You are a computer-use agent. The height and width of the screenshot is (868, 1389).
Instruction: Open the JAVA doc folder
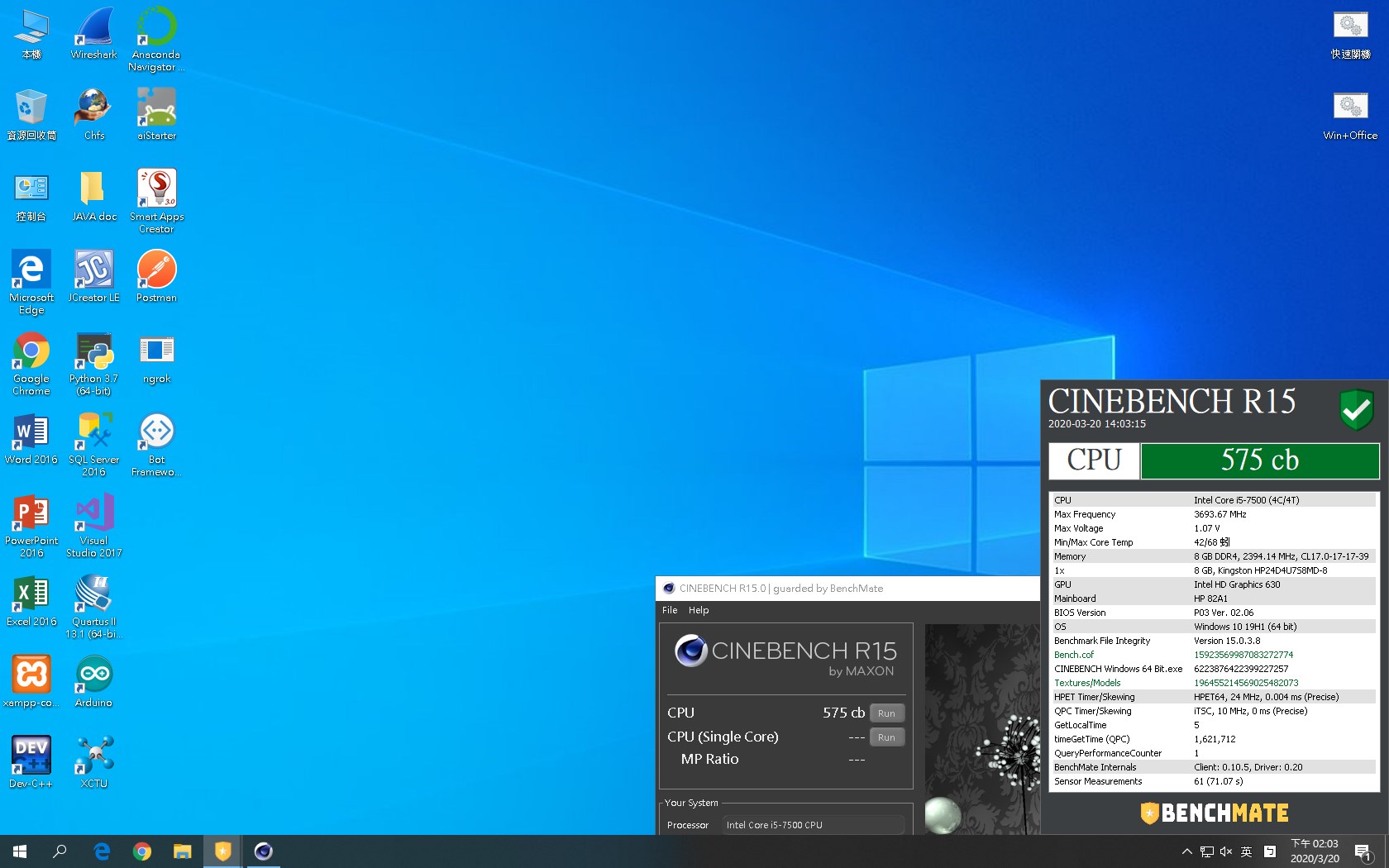click(x=93, y=195)
